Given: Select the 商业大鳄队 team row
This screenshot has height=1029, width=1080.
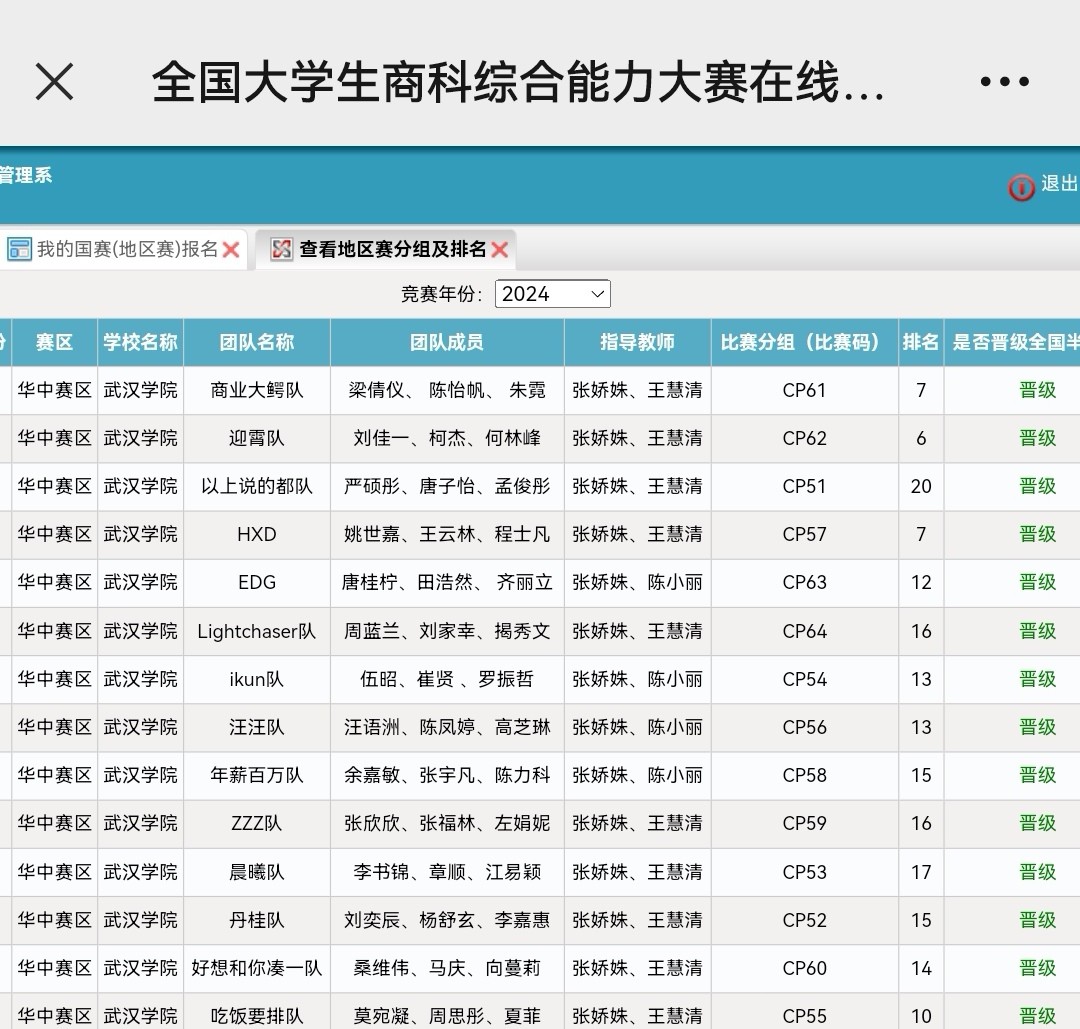Looking at the screenshot, I should (x=257, y=390).
